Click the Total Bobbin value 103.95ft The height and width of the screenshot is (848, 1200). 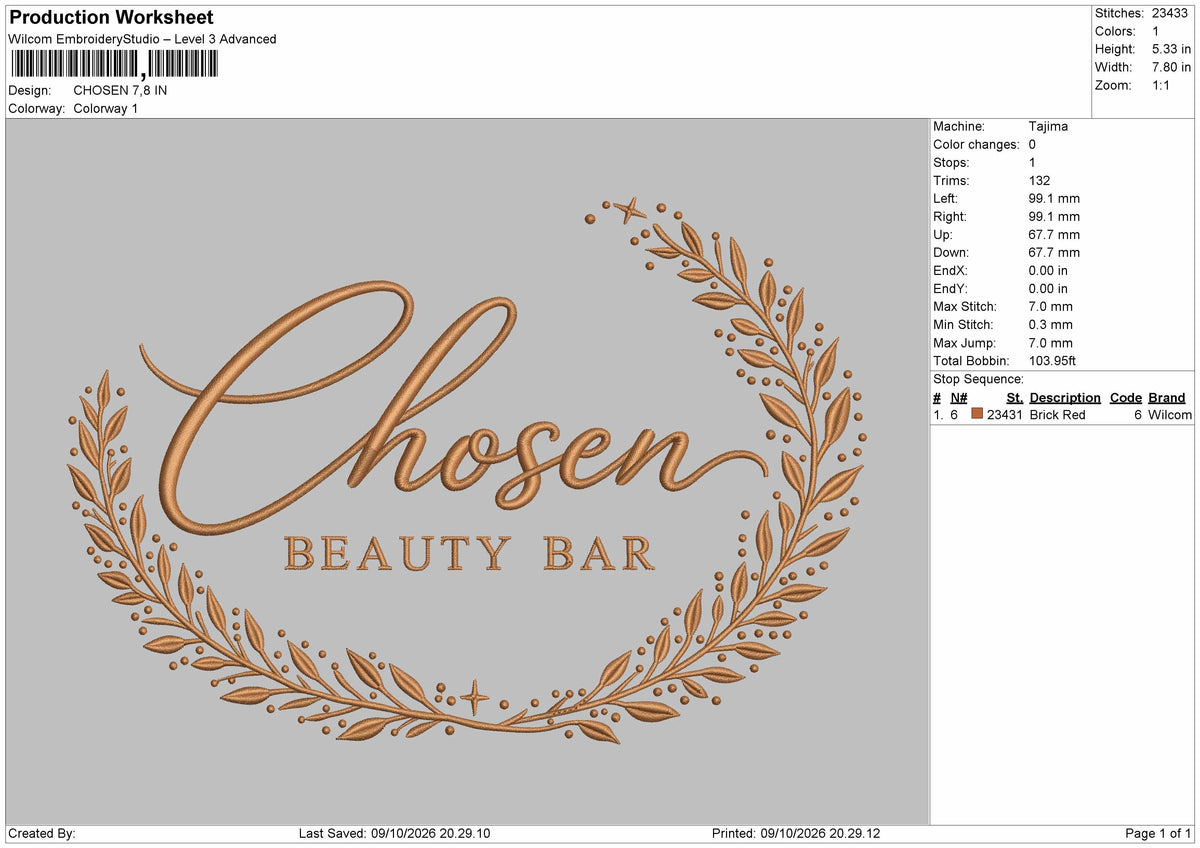1052,361
